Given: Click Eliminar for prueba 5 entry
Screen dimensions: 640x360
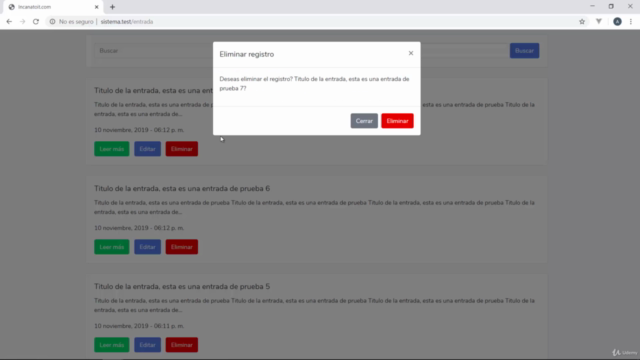Looking at the screenshot, I should (182, 345).
